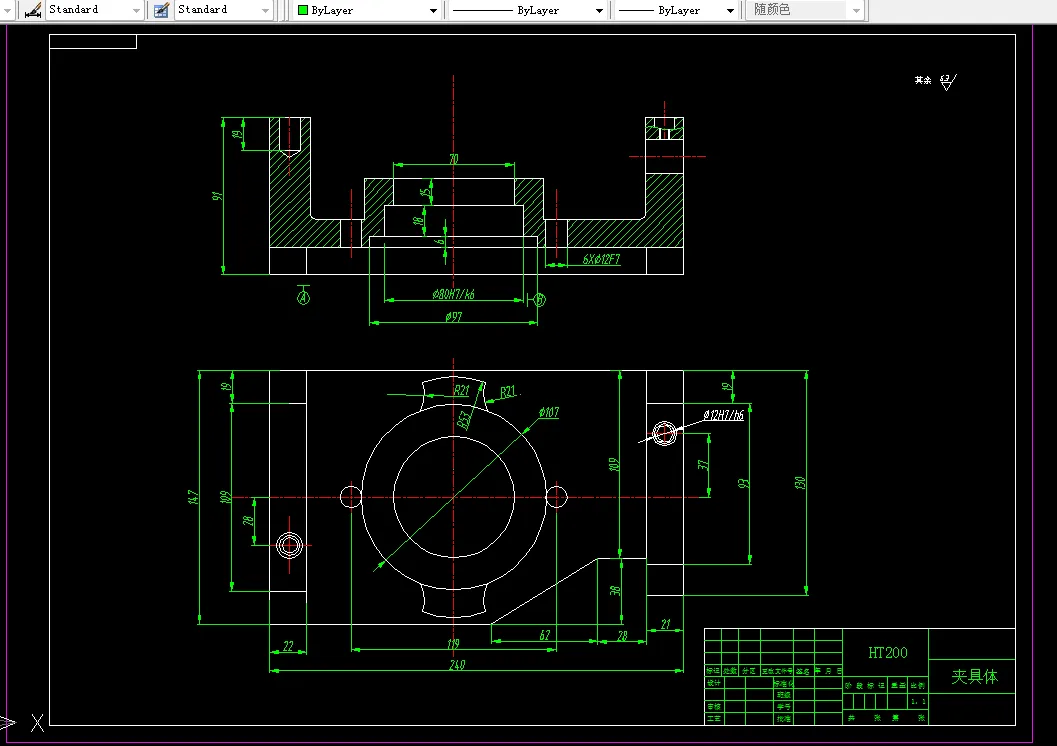Open the table style Standard dropdown
The height and width of the screenshot is (746, 1057).
(x=223, y=9)
